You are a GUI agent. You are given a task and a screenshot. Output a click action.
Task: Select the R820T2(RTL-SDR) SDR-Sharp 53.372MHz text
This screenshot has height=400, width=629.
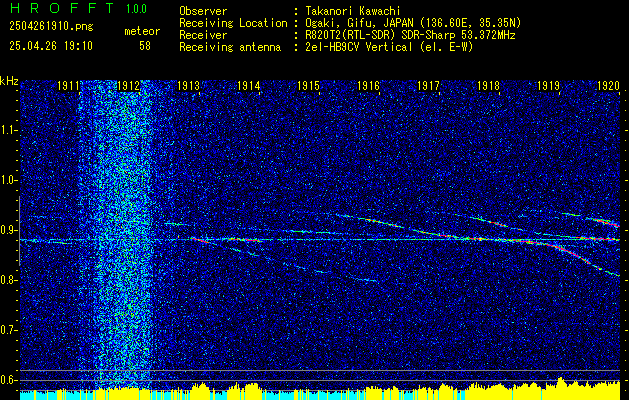[410, 35]
